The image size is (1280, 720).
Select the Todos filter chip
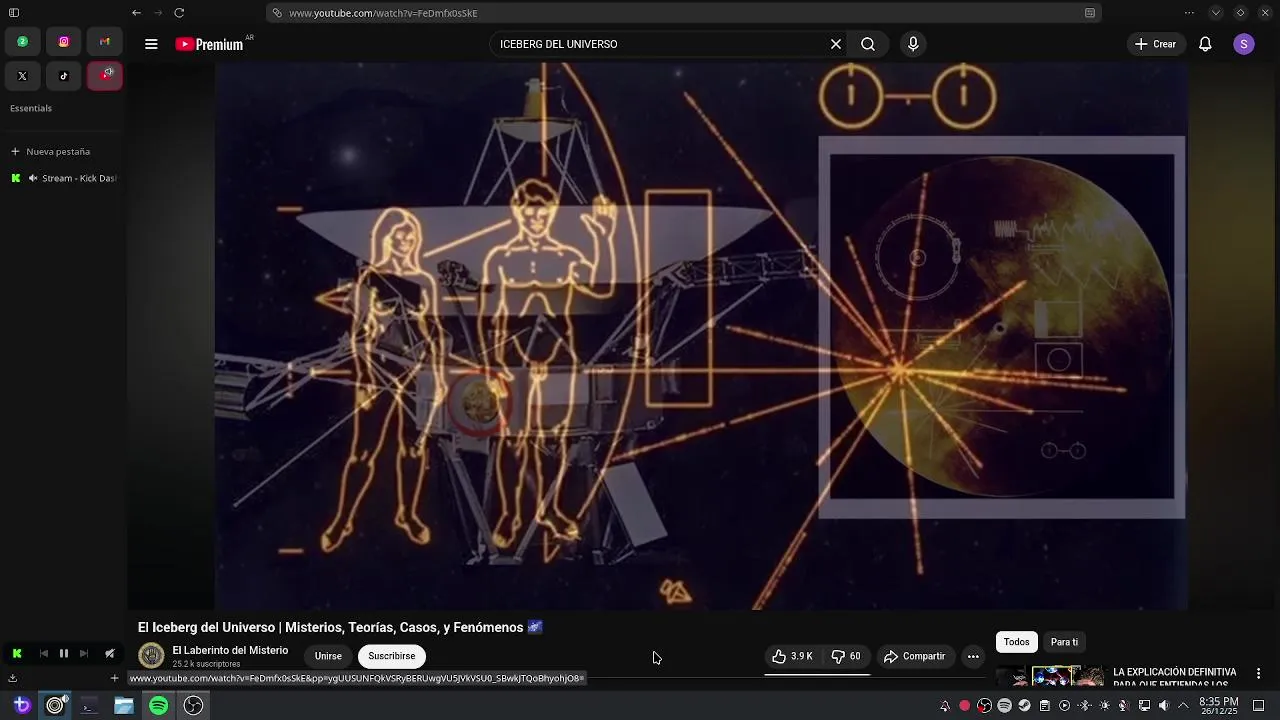[1017, 642]
